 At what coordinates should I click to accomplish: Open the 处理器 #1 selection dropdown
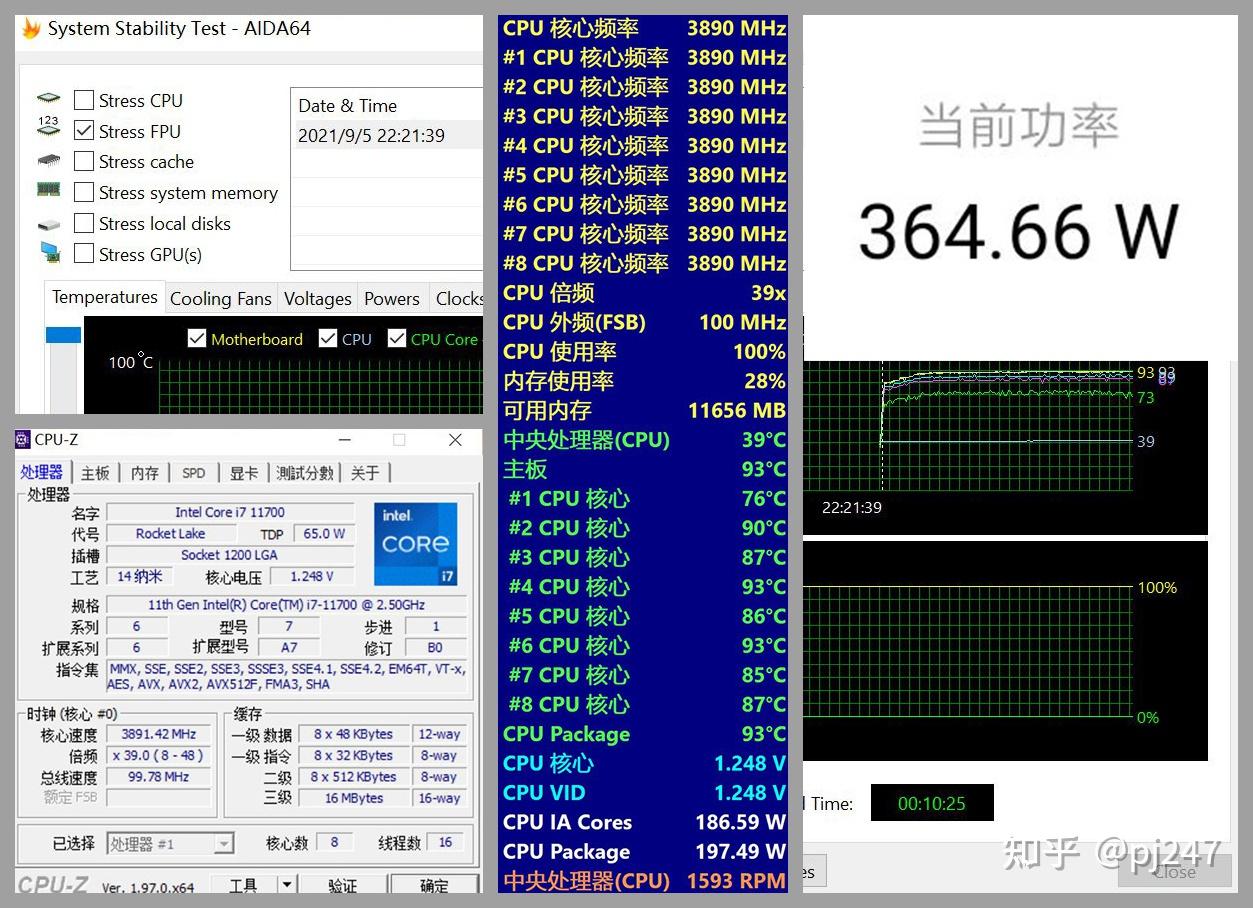pos(224,844)
